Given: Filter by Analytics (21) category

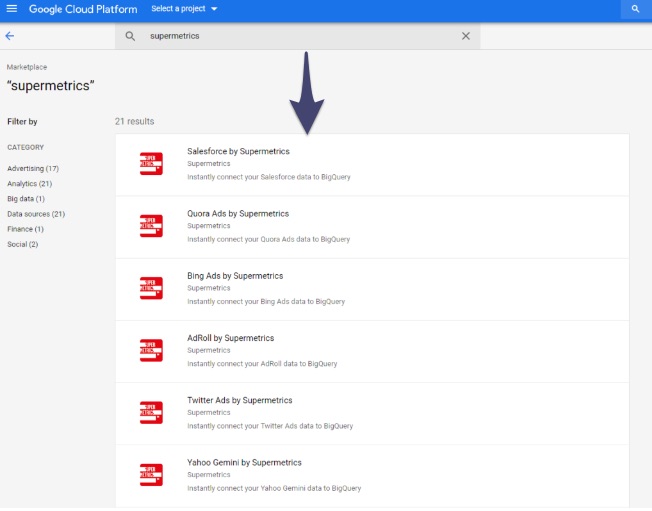Looking at the screenshot, I should coord(30,184).
